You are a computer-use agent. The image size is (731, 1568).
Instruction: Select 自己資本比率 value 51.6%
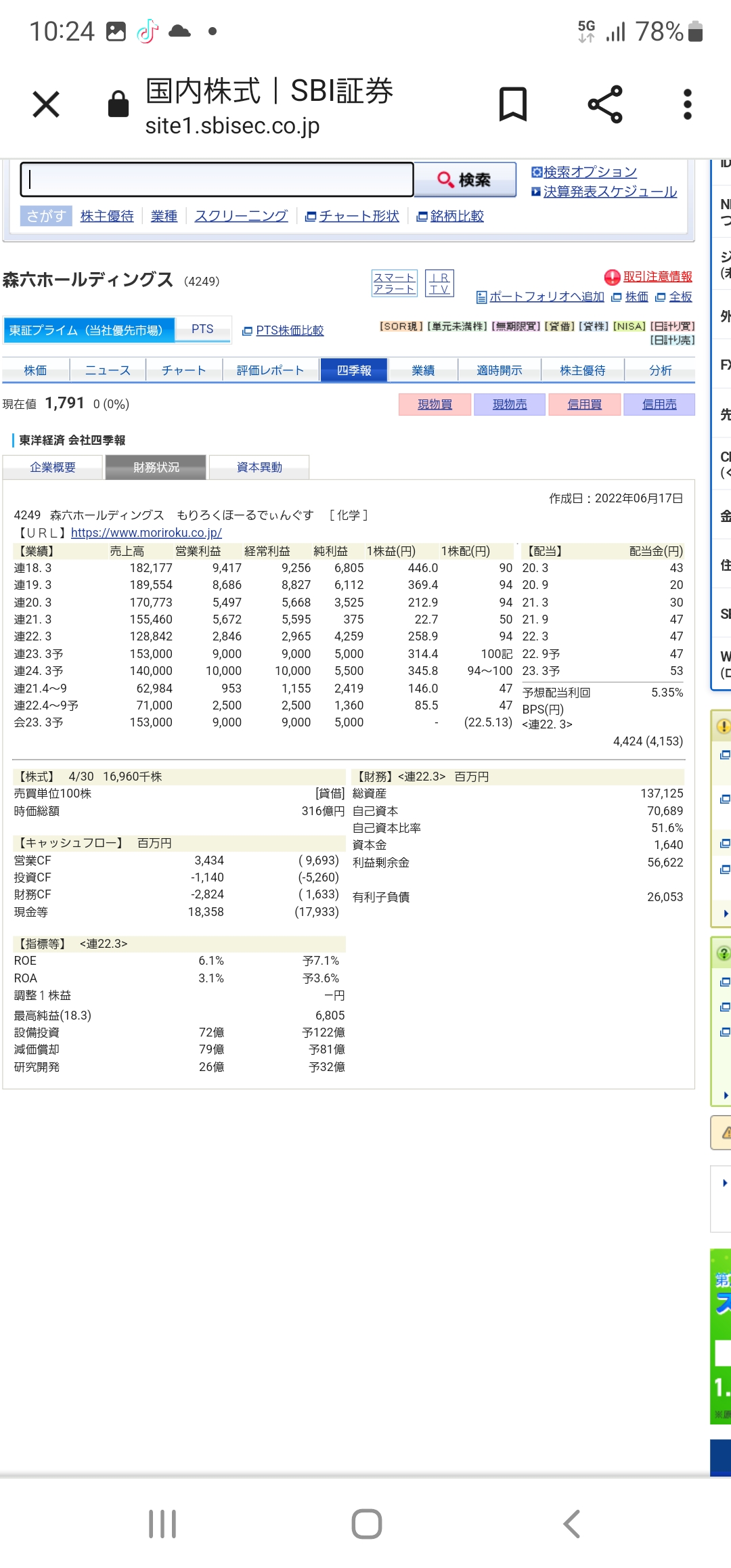coord(667,828)
